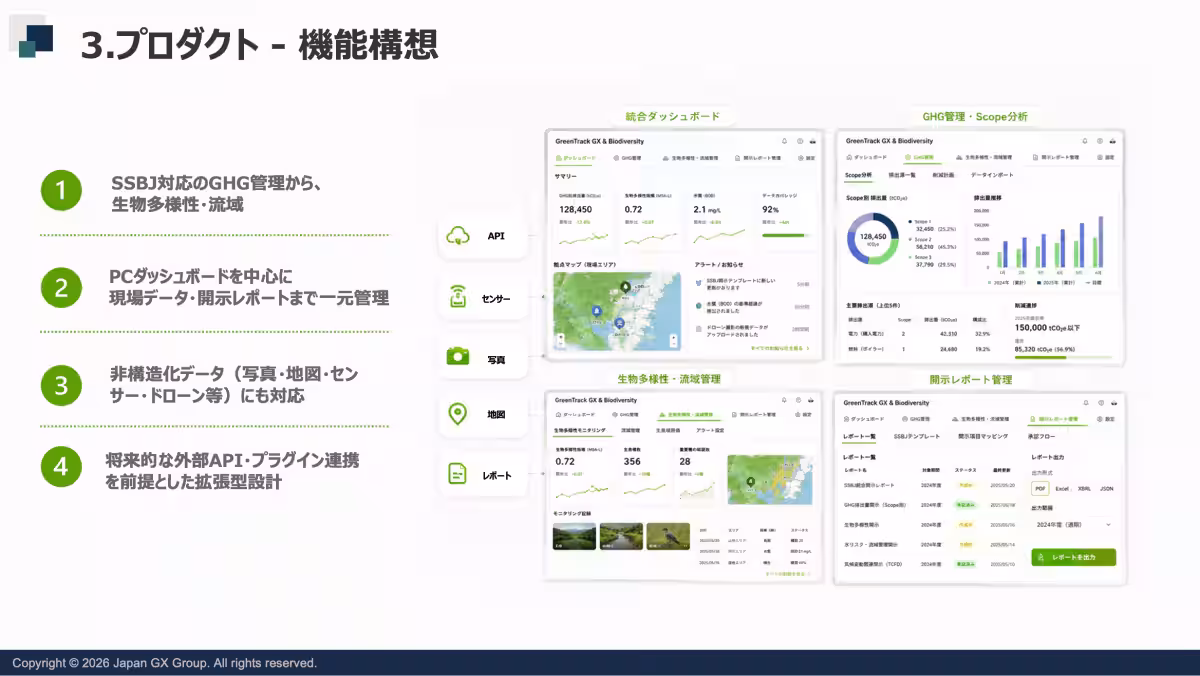The image size is (1200, 676).
Task: Toggle the 2025年（累計）chart legend series
Action: click(1055, 283)
